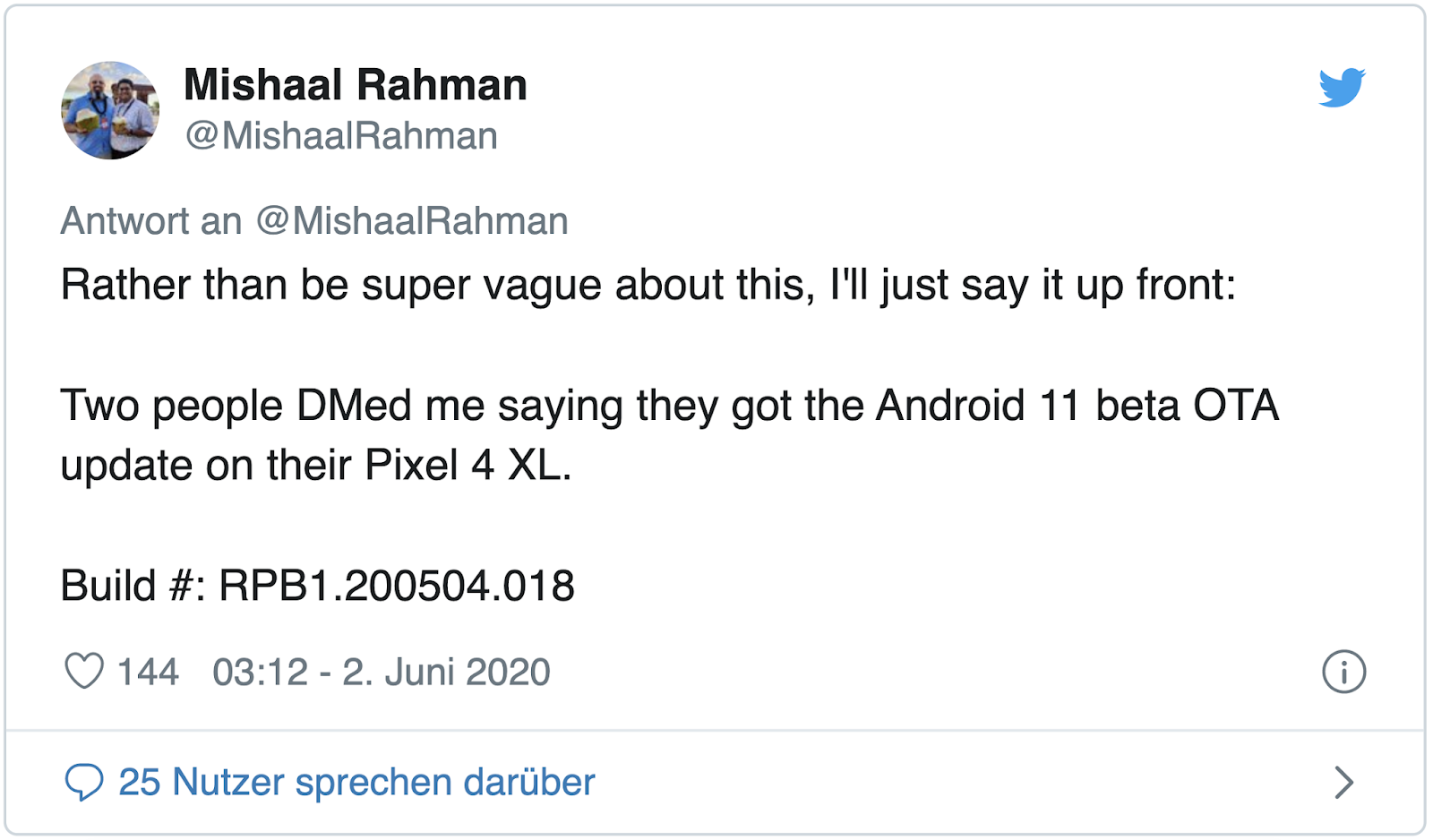
Task: Open the 25 Nutzer sprechen darüber link
Action: coord(356,782)
